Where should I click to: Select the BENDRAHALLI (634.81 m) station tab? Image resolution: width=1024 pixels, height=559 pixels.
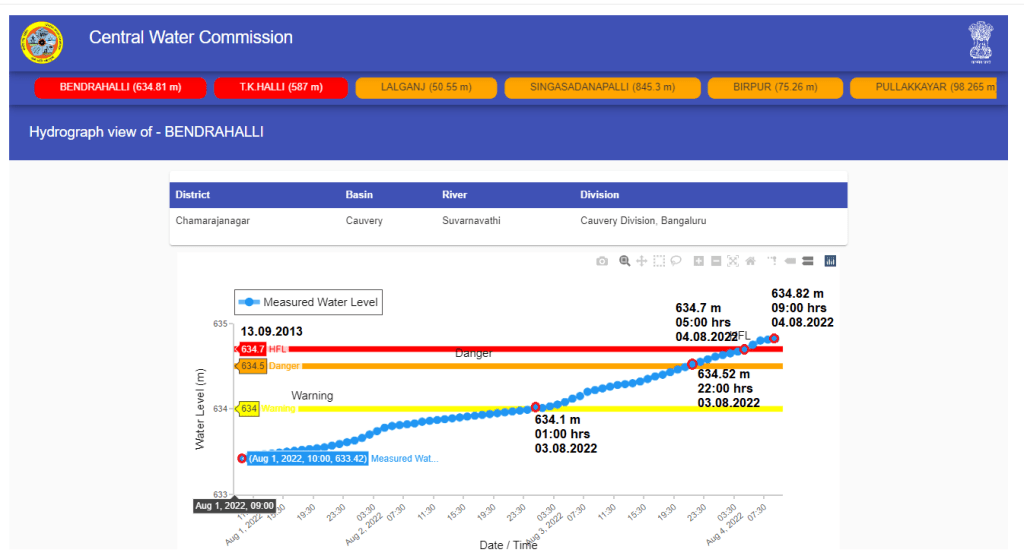(120, 87)
